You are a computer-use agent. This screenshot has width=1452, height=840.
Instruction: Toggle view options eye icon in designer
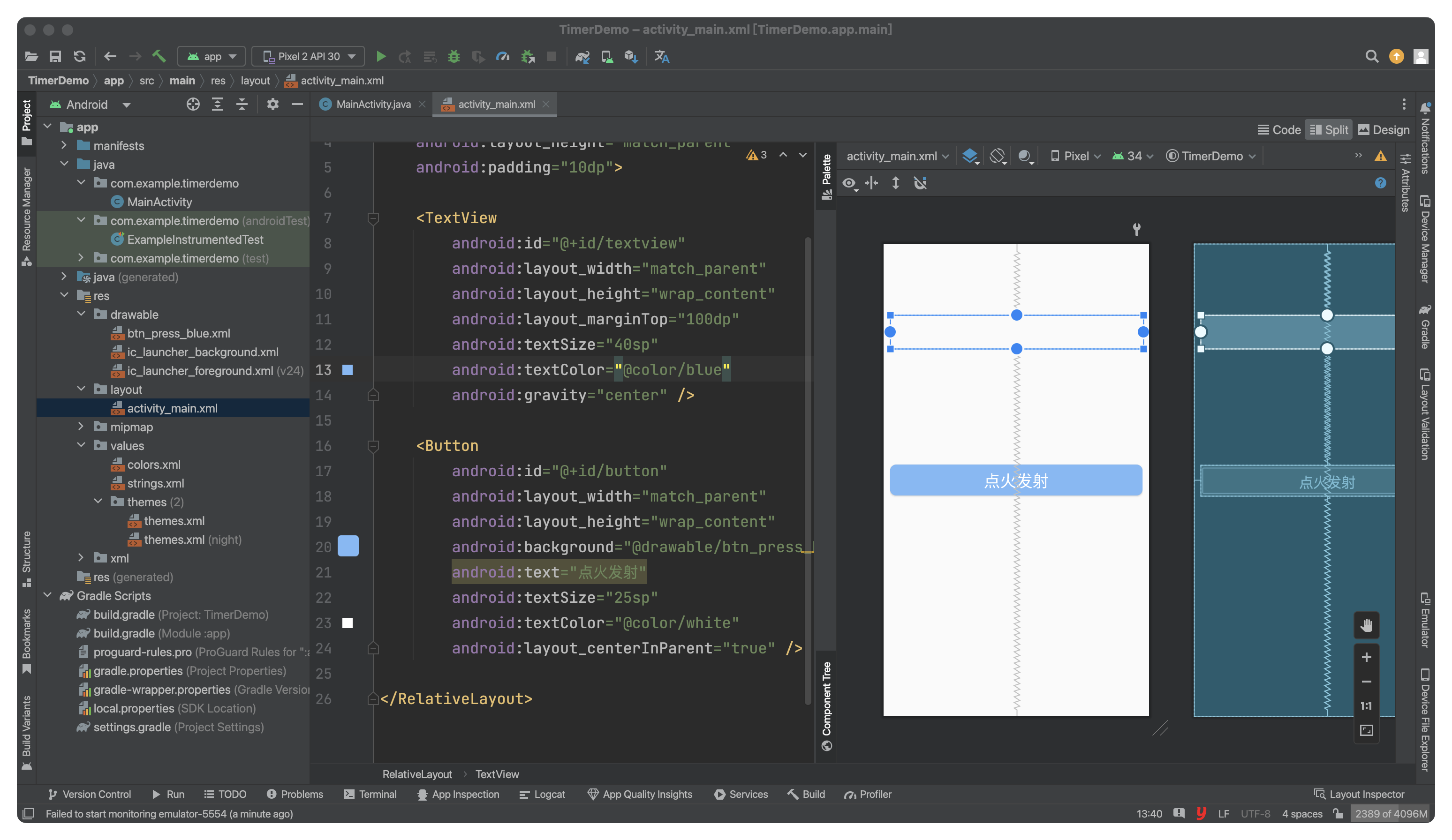(849, 183)
